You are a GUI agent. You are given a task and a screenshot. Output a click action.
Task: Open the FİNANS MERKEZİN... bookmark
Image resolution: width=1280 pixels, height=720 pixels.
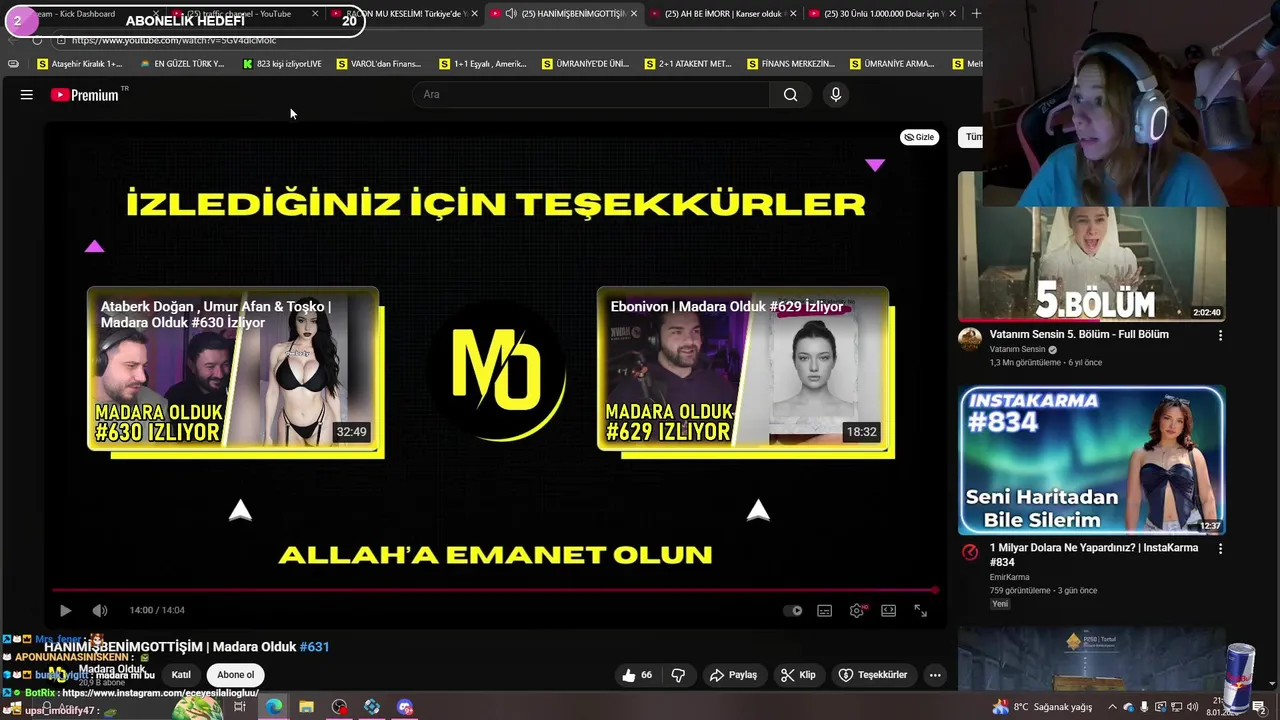(790, 64)
